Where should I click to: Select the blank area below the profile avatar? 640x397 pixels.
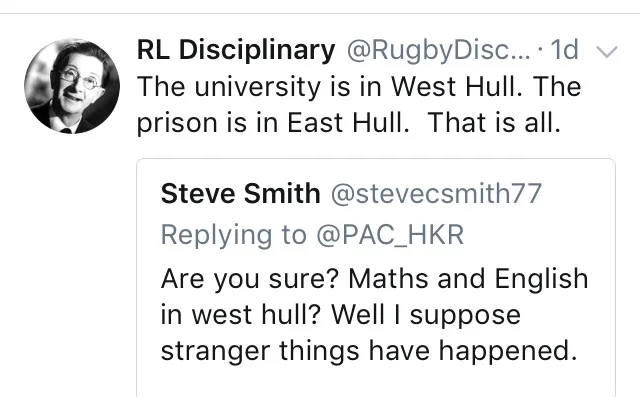click(72, 265)
